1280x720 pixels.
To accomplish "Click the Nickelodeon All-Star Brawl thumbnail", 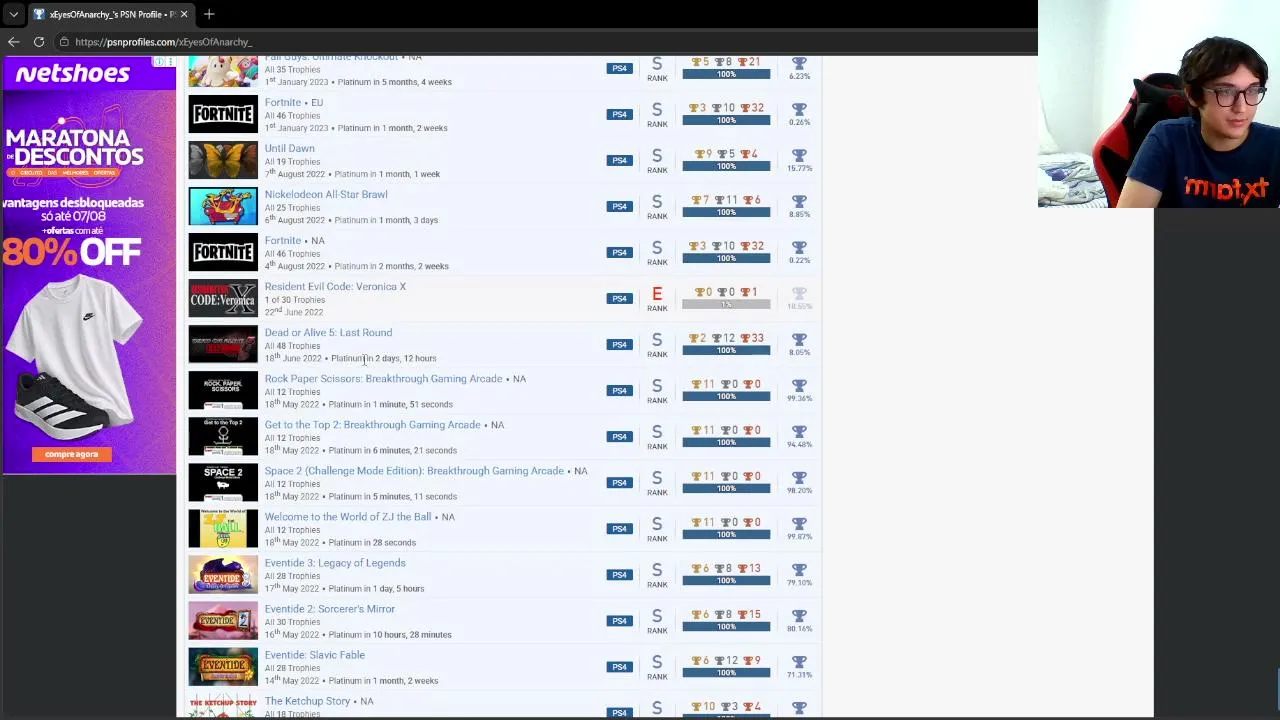I will 223,207.
